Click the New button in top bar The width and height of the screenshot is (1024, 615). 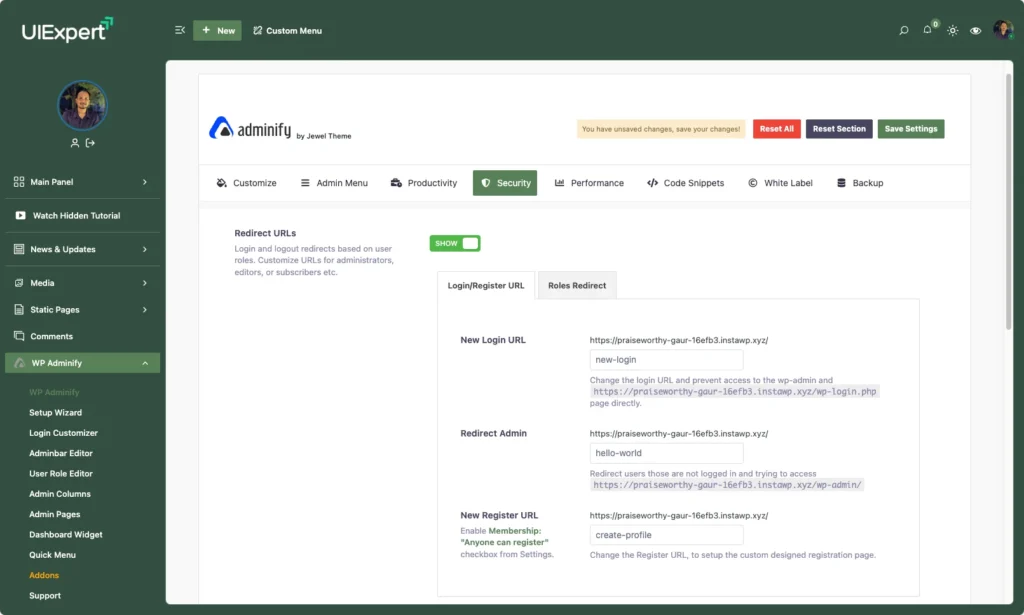click(217, 31)
